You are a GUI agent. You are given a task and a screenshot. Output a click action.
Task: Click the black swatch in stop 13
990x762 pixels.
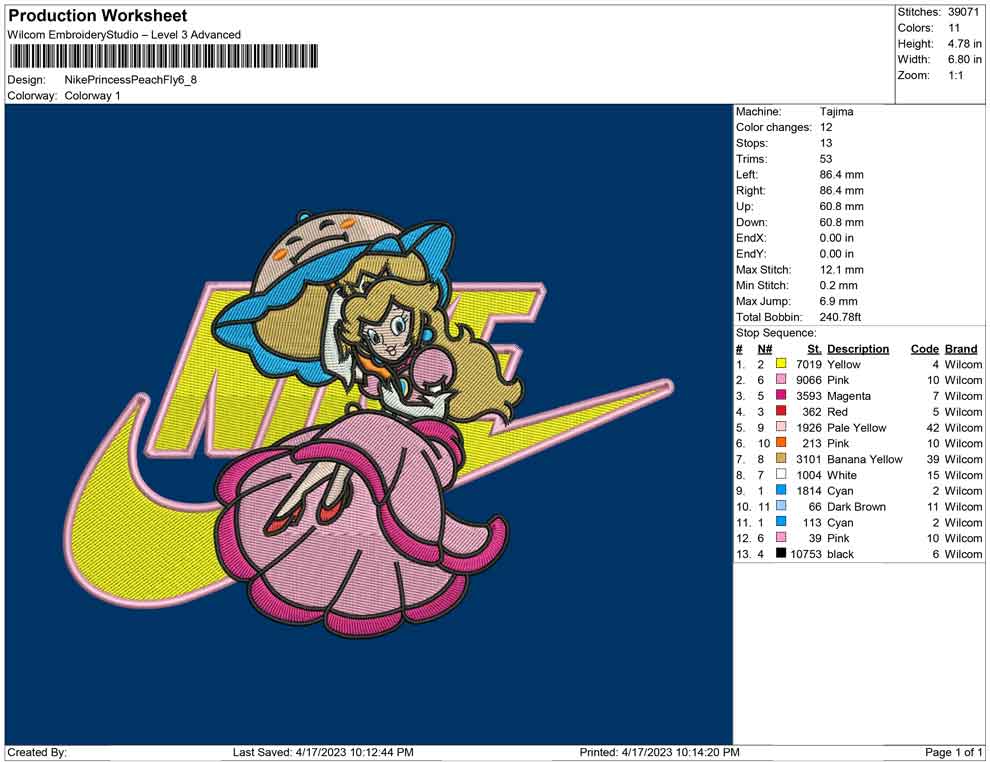point(781,553)
